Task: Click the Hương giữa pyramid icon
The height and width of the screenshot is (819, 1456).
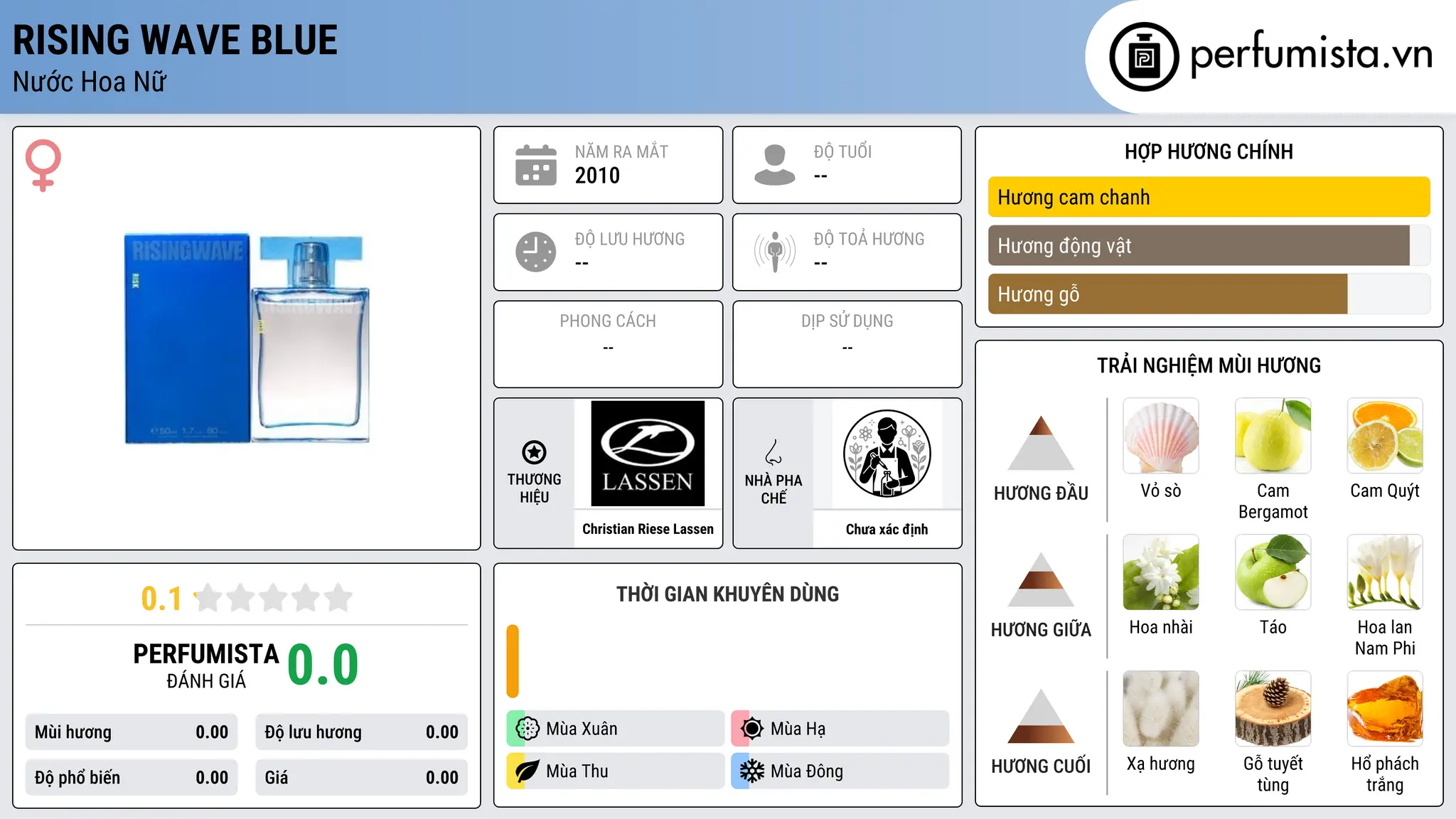Action: click(1041, 579)
